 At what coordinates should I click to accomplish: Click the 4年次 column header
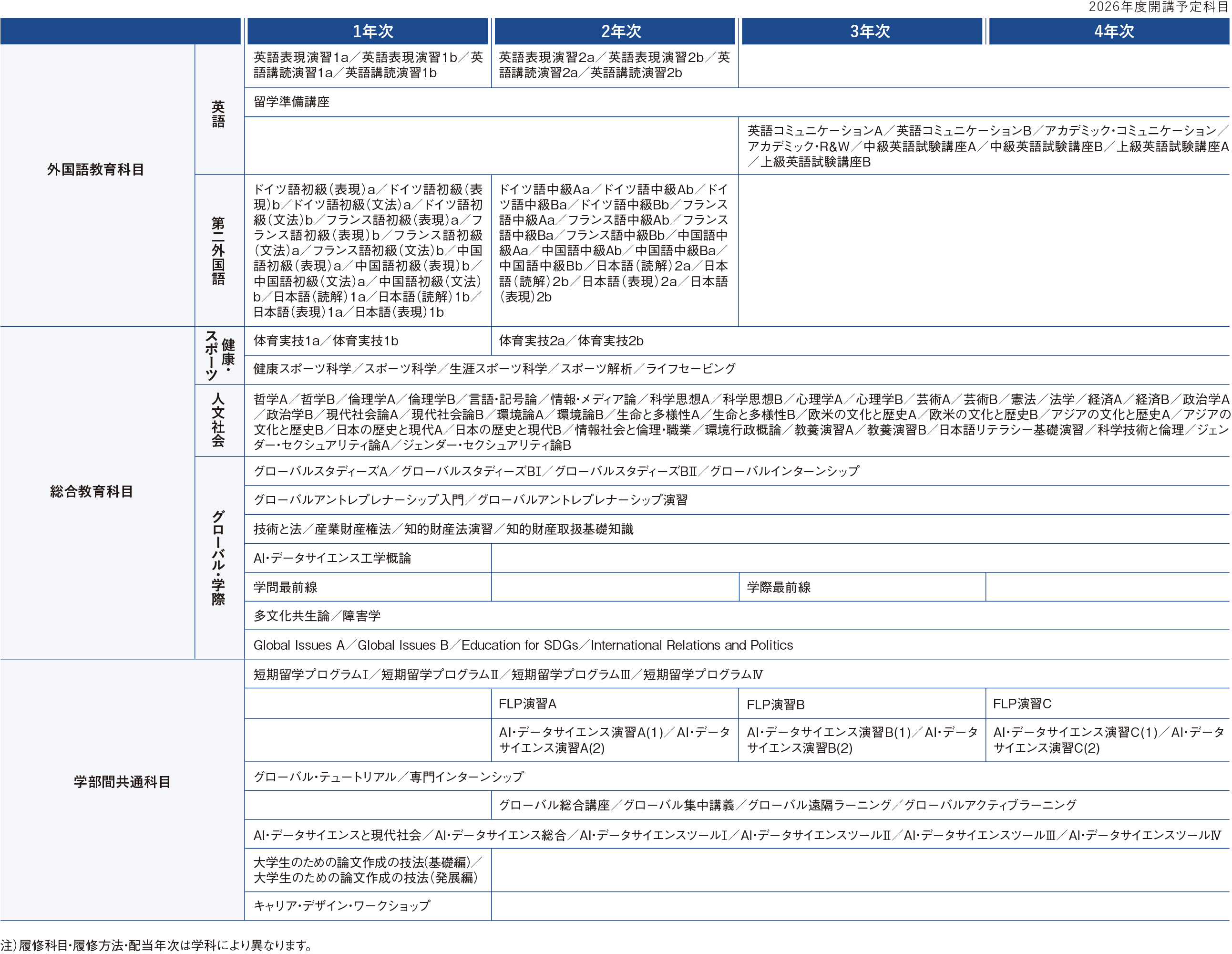[x=1109, y=31]
